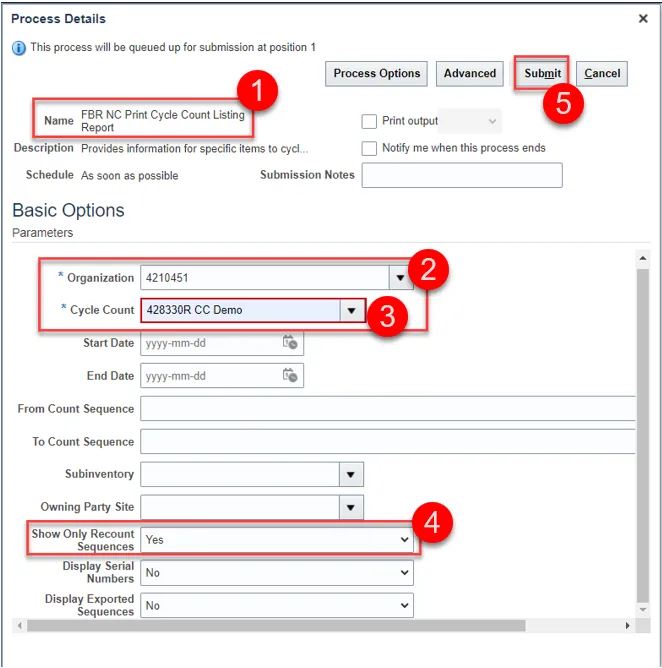Expand the Cycle Count dropdown arrow

[x=351, y=311]
